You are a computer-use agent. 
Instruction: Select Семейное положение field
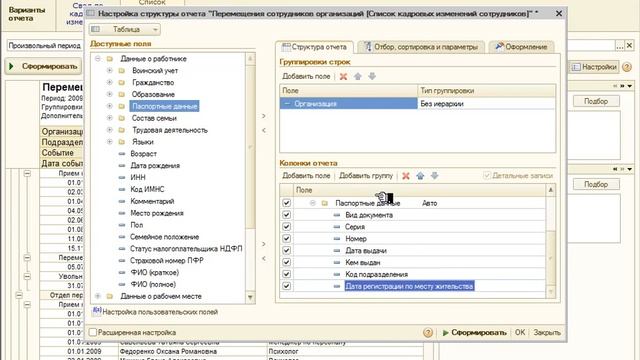pyautogui.click(x=164, y=237)
